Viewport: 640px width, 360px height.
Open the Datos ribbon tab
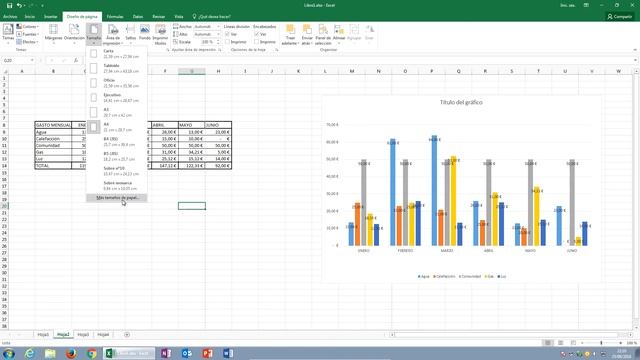point(138,17)
